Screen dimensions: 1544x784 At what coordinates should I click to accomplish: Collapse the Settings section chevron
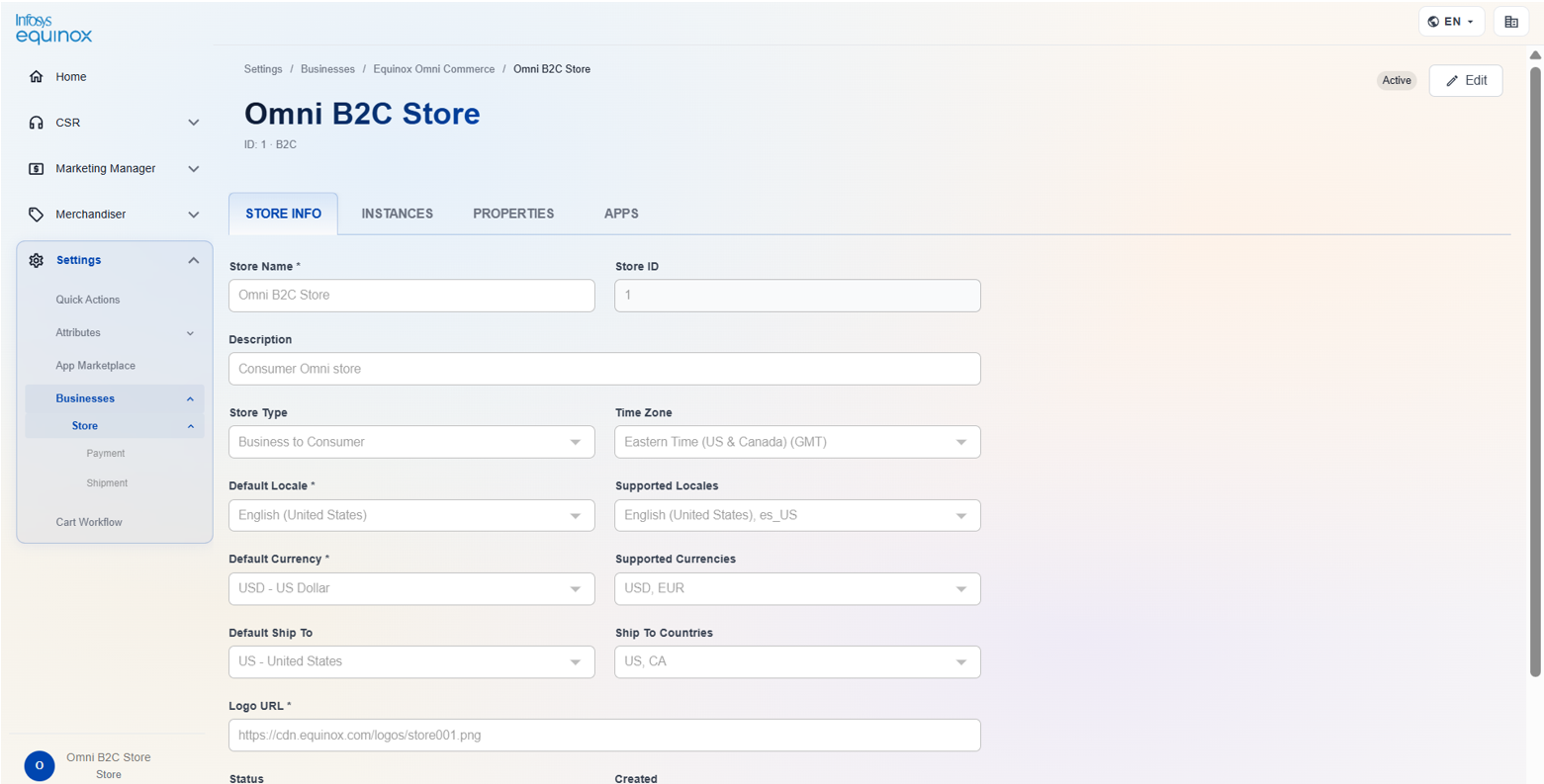coord(194,260)
